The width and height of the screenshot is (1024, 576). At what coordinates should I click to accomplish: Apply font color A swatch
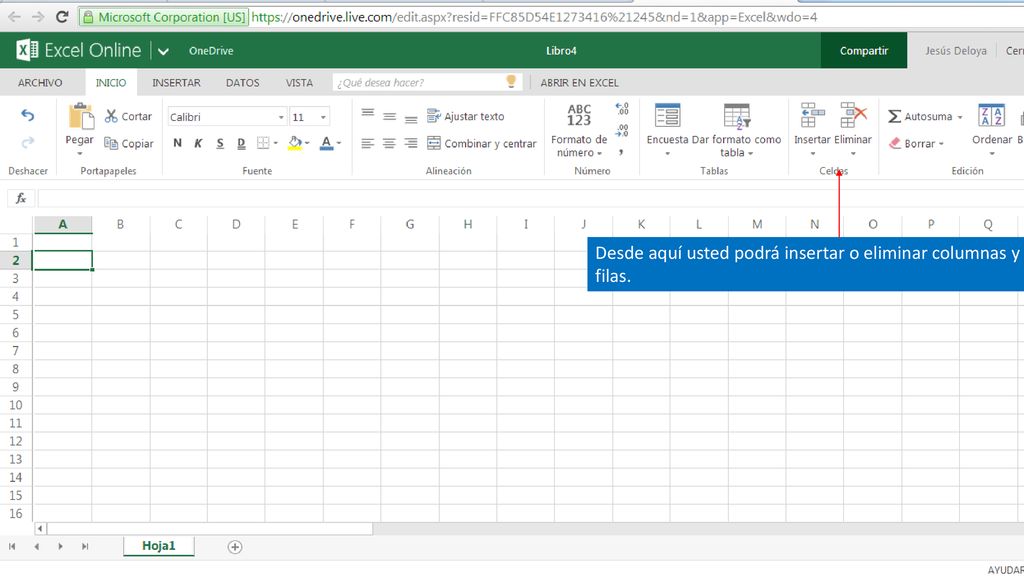[x=327, y=143]
